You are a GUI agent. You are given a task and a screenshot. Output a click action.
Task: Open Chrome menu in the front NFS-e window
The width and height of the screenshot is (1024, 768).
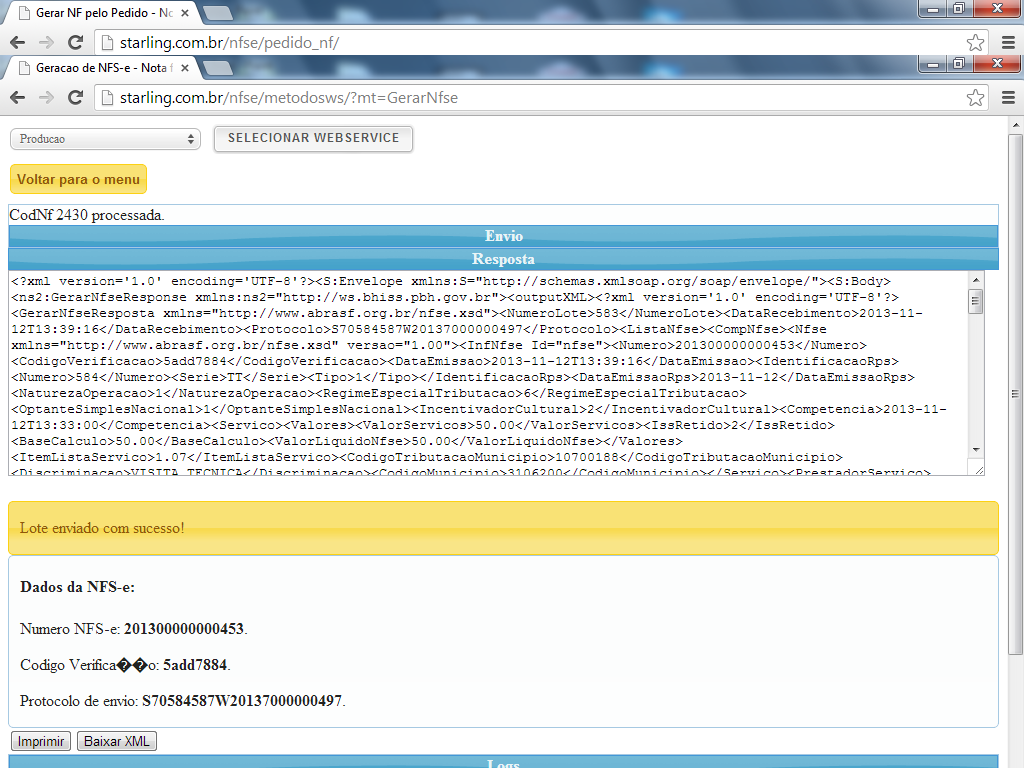[x=1008, y=98]
